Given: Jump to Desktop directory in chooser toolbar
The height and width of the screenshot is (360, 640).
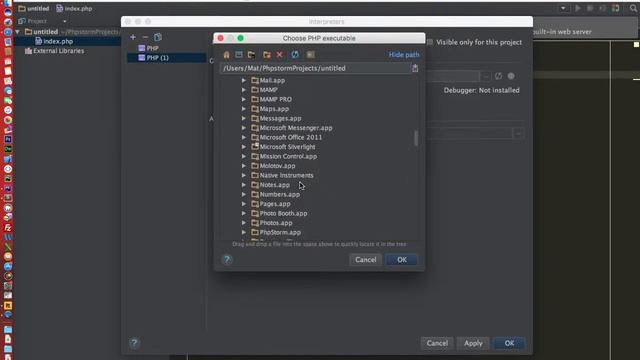Looking at the screenshot, I should point(239,55).
